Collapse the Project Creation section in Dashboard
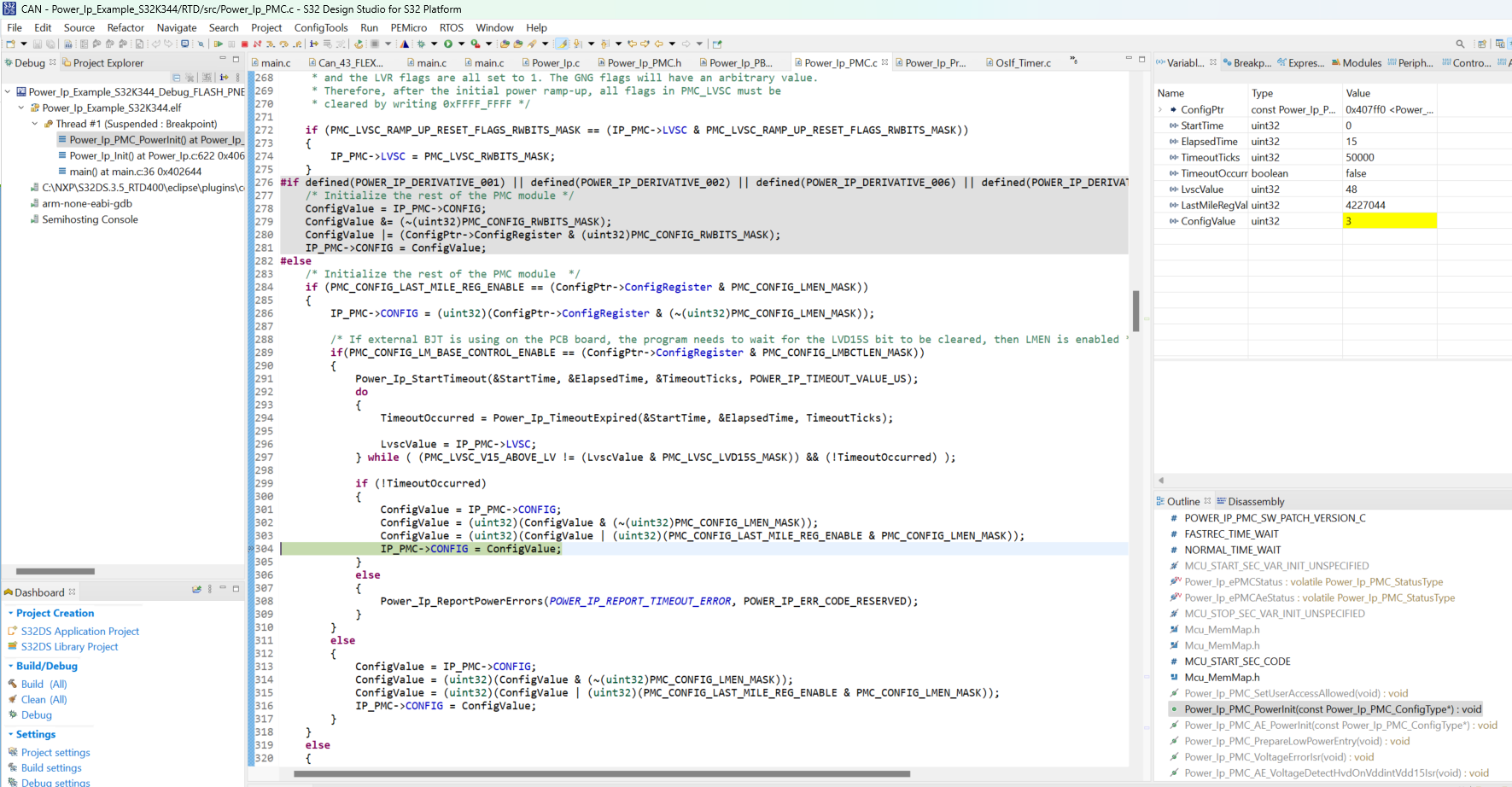The height and width of the screenshot is (787, 1512). [x=10, y=613]
